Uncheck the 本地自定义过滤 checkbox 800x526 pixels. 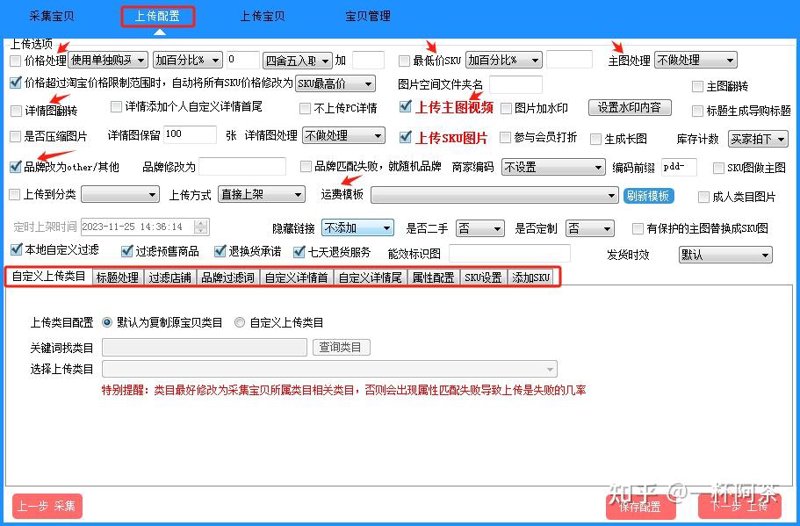point(16,249)
